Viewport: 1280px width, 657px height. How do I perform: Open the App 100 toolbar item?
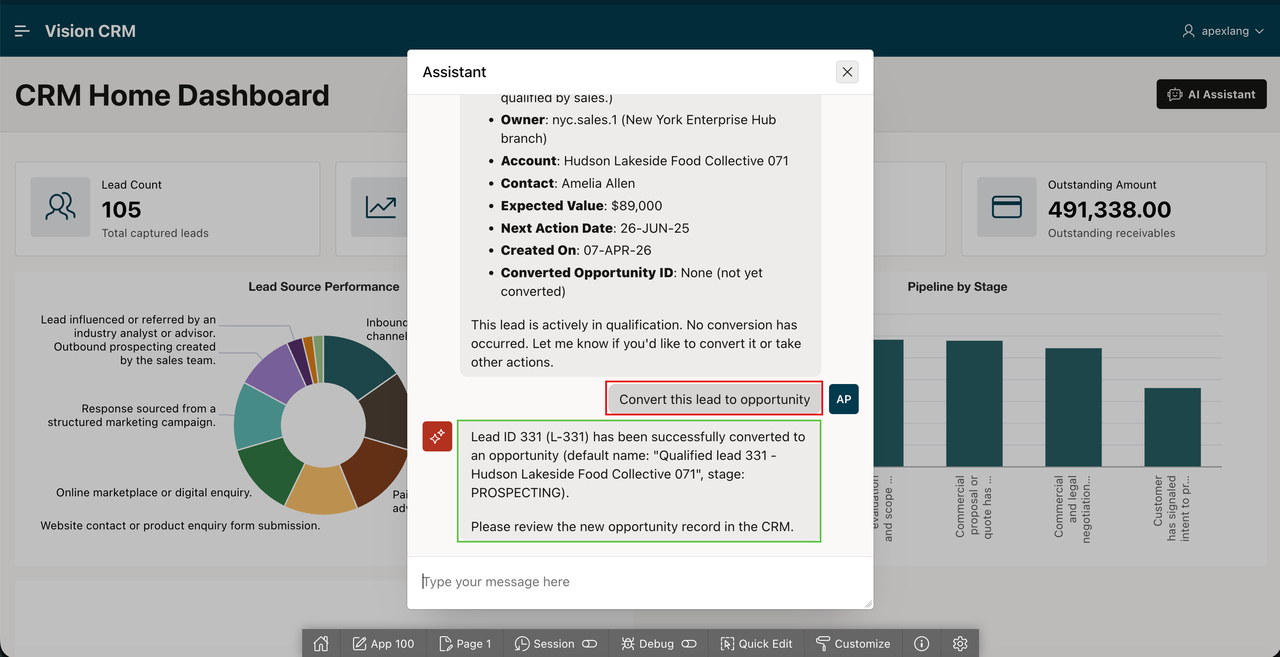click(x=383, y=643)
